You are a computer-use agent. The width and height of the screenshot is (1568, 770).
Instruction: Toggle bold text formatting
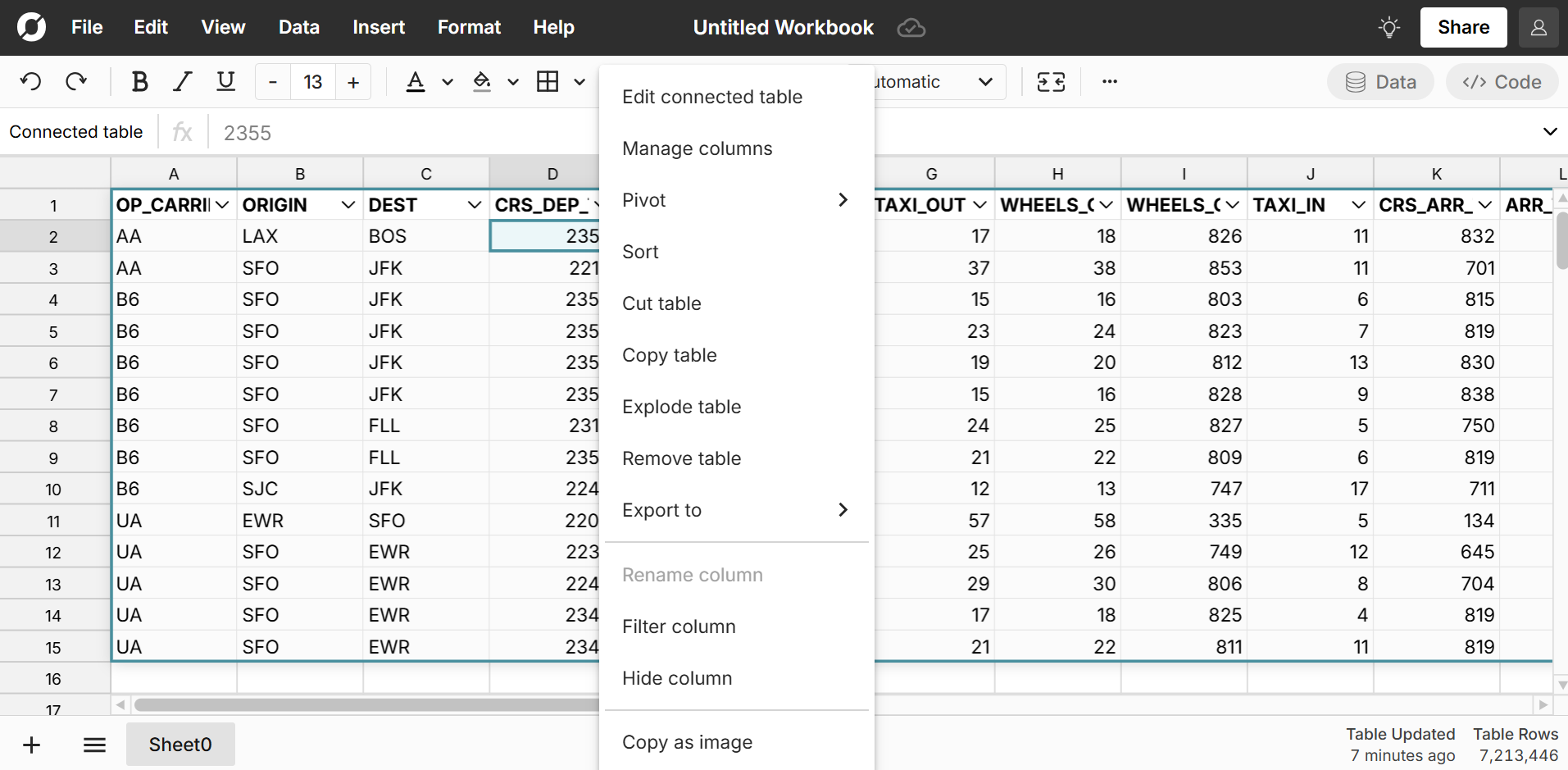tap(139, 82)
